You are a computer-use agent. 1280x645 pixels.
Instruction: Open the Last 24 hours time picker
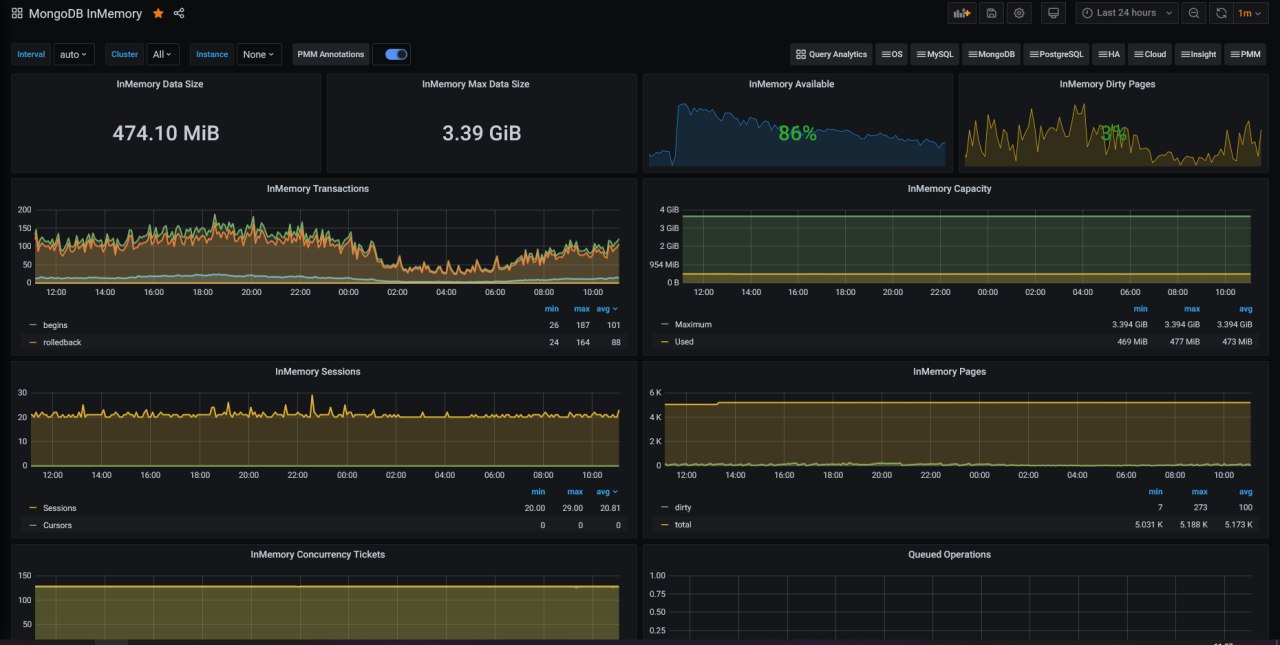pyautogui.click(x=1127, y=13)
